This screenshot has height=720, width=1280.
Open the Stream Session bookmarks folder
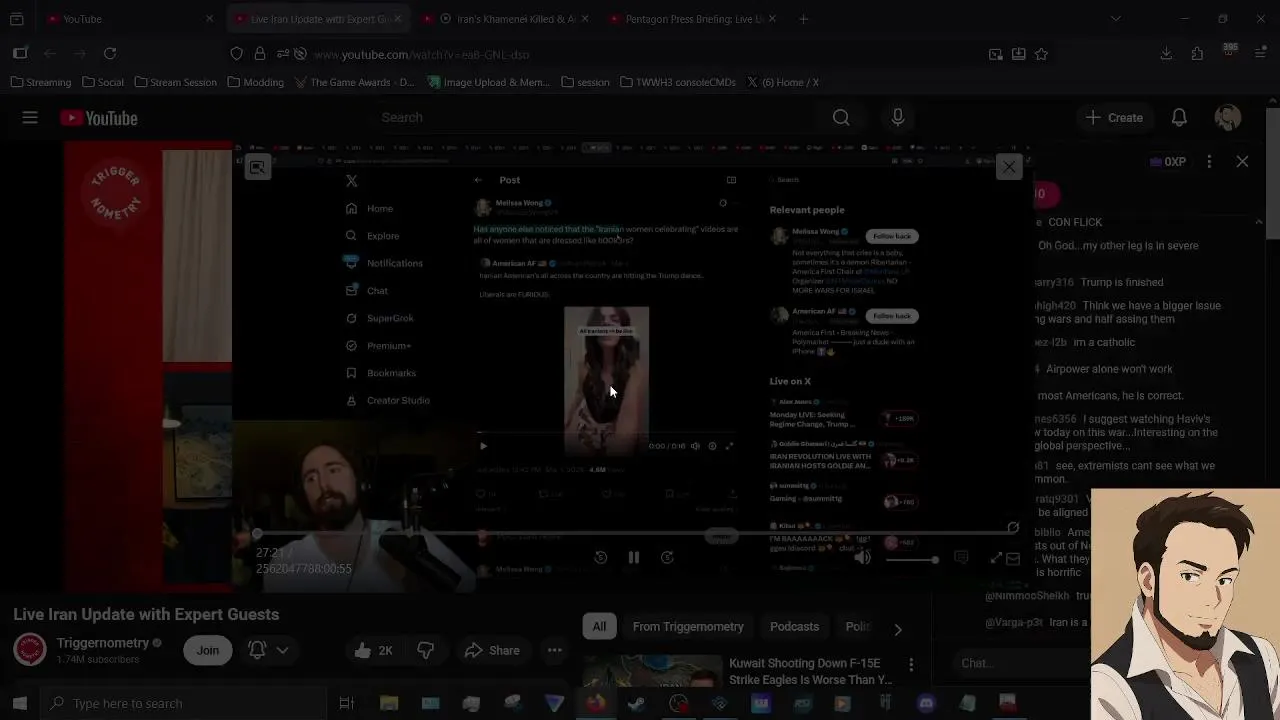[x=175, y=82]
